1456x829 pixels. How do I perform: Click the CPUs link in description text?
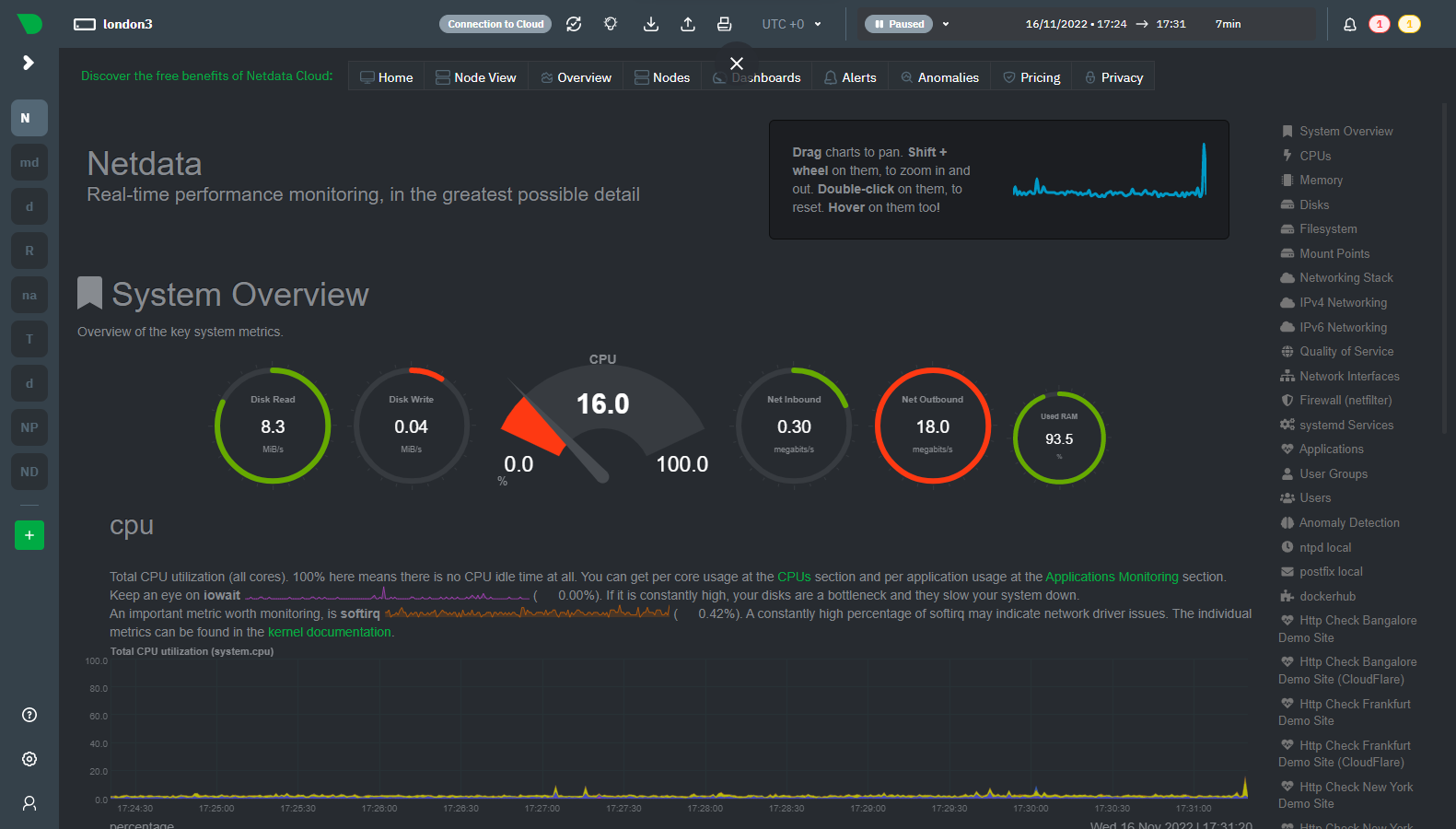click(794, 577)
